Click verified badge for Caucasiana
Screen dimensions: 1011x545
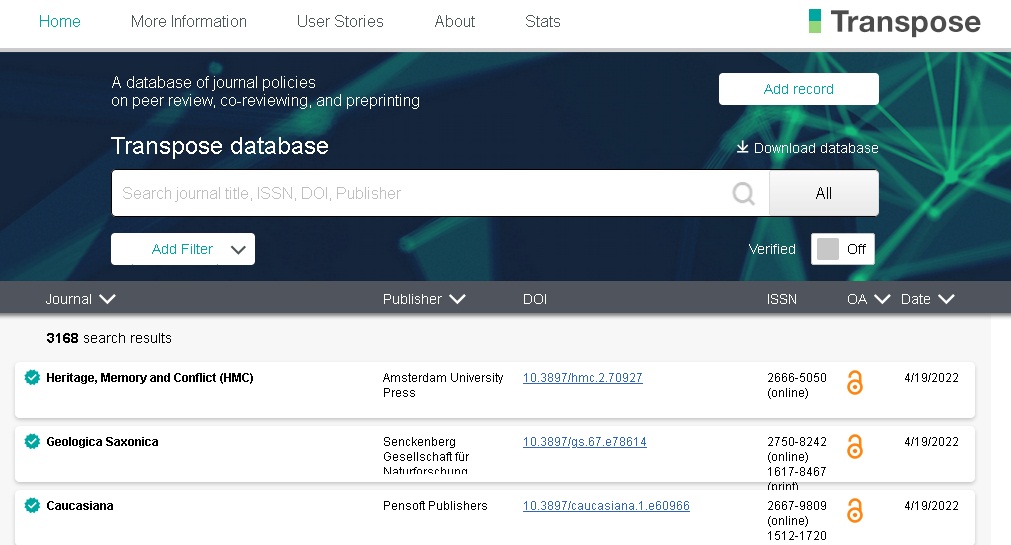32,505
